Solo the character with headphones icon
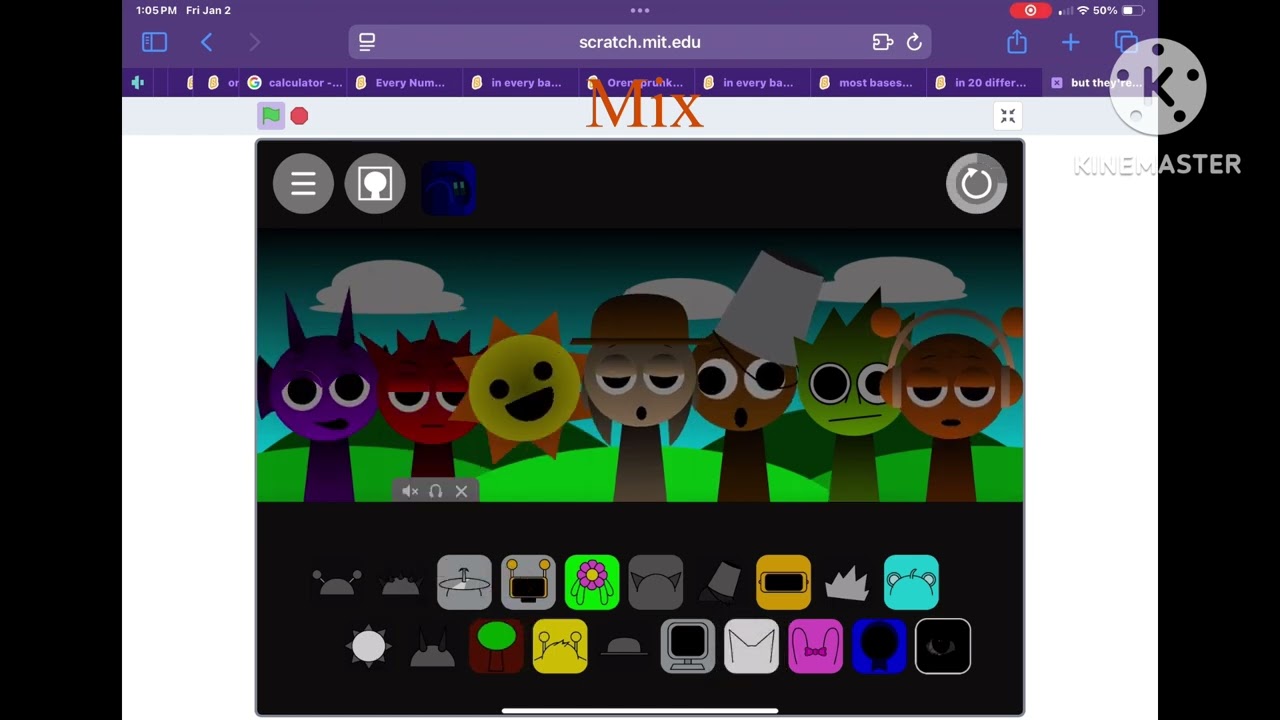The width and height of the screenshot is (1280, 720). [x=435, y=491]
